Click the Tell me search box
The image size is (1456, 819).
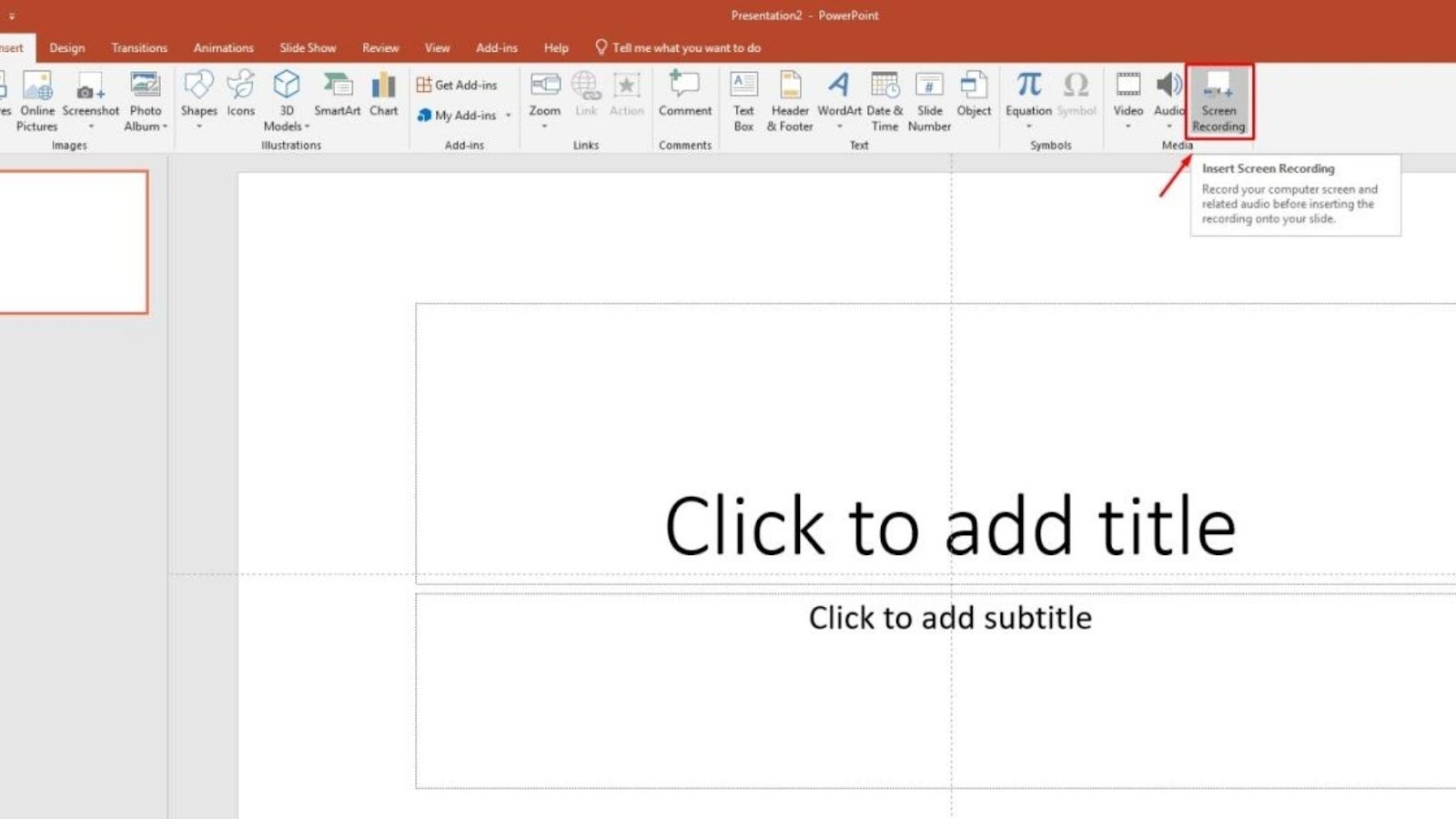(678, 48)
